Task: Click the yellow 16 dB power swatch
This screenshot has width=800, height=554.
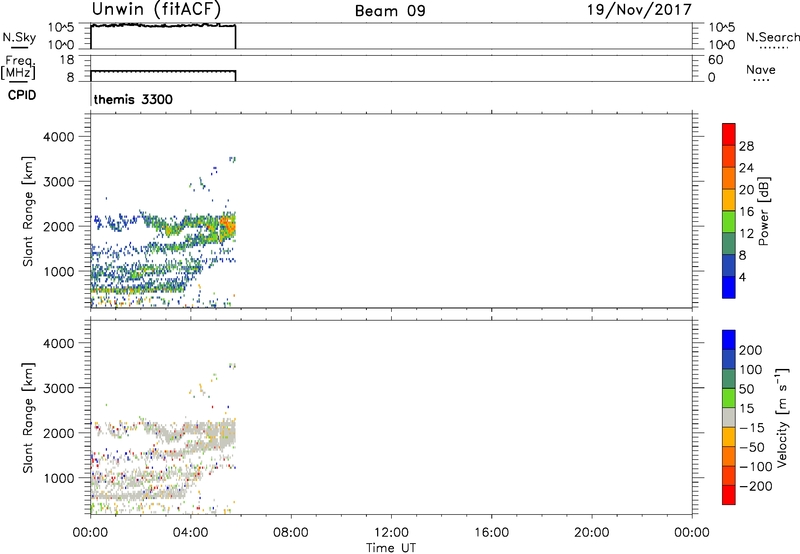Action: [729, 199]
